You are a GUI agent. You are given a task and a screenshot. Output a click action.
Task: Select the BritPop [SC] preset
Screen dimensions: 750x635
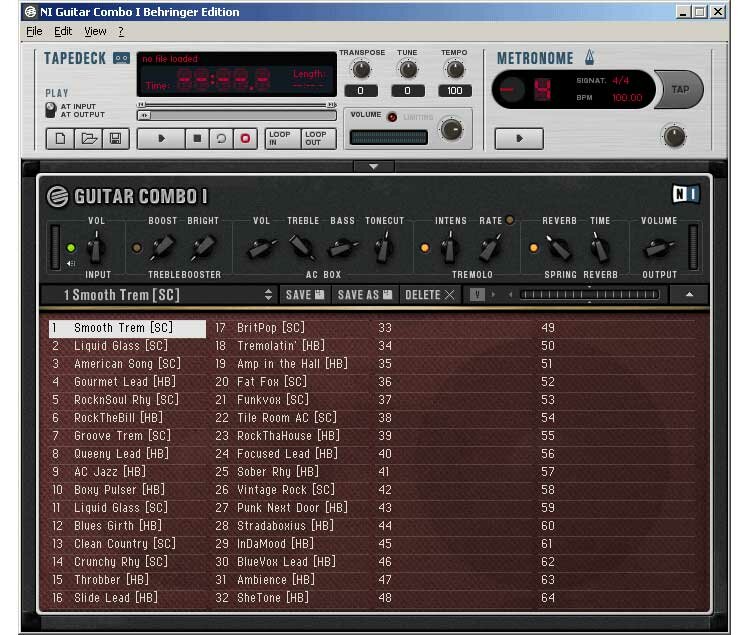point(271,328)
